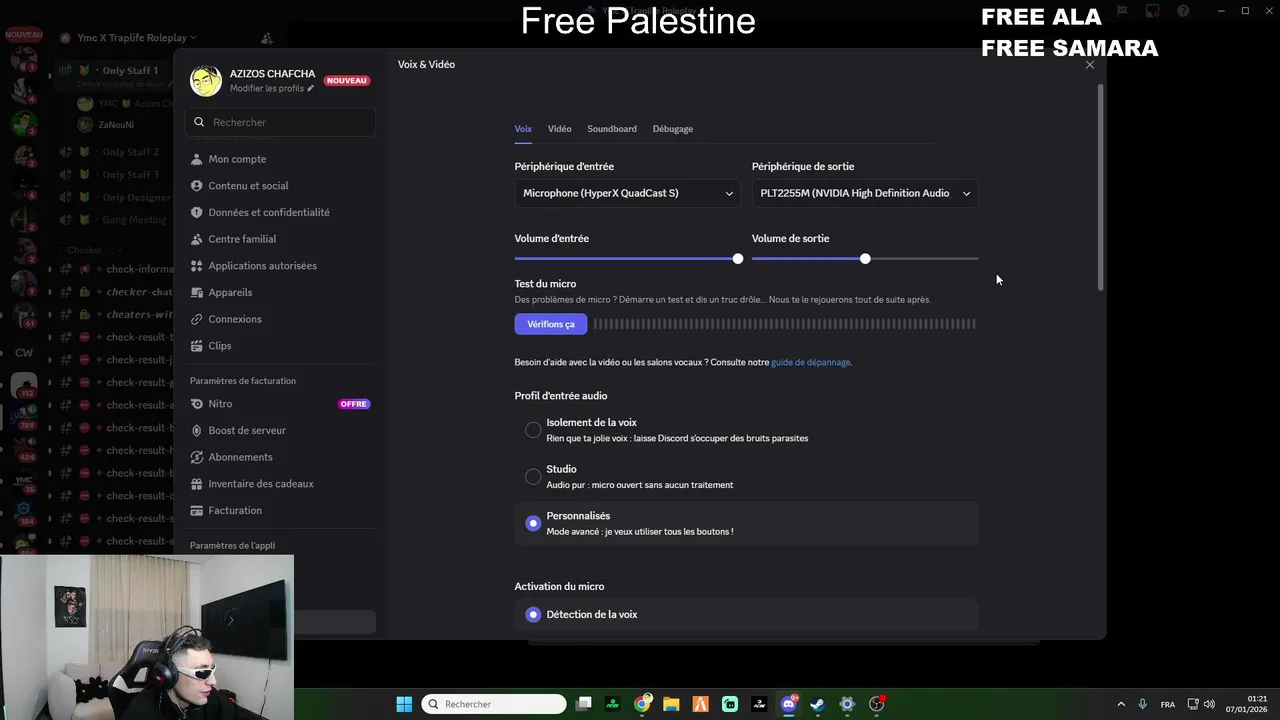This screenshot has width=1280, height=720.
Task: Open the Windows Start menu
Action: 404,704
